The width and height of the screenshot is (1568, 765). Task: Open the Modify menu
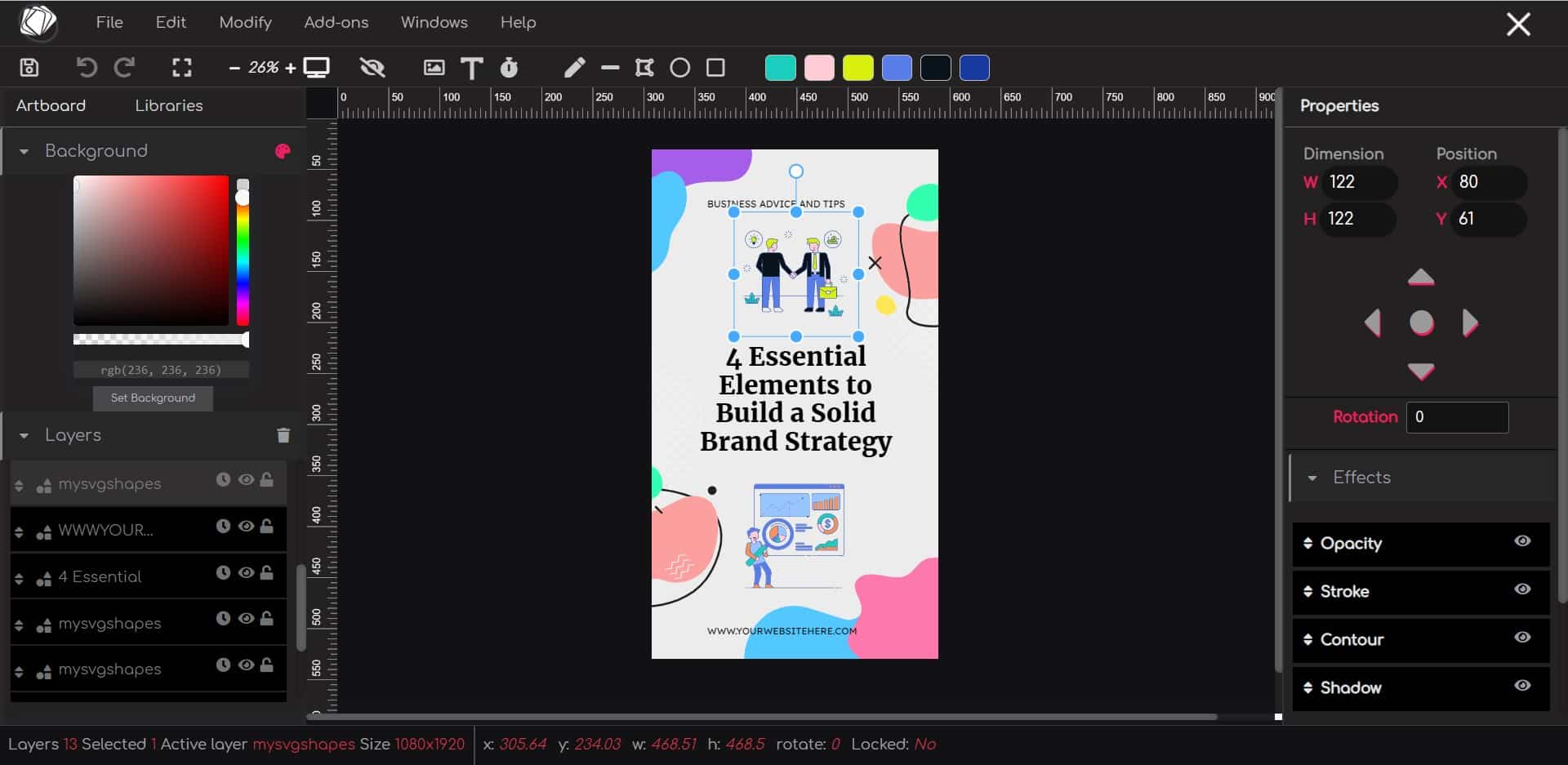(x=245, y=22)
